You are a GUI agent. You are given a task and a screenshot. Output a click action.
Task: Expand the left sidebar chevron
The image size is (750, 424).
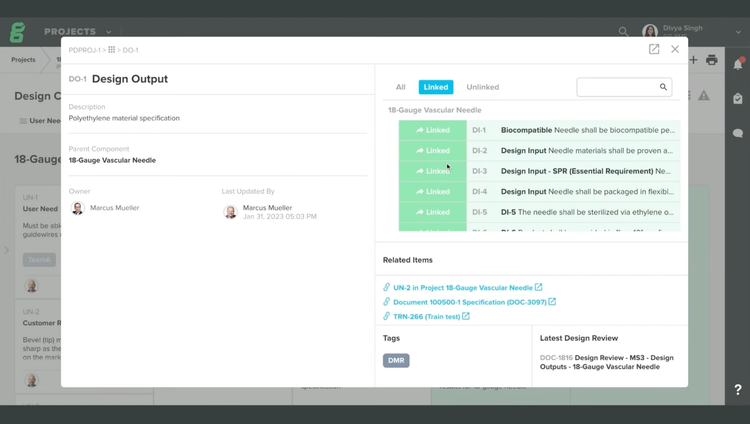(6, 250)
